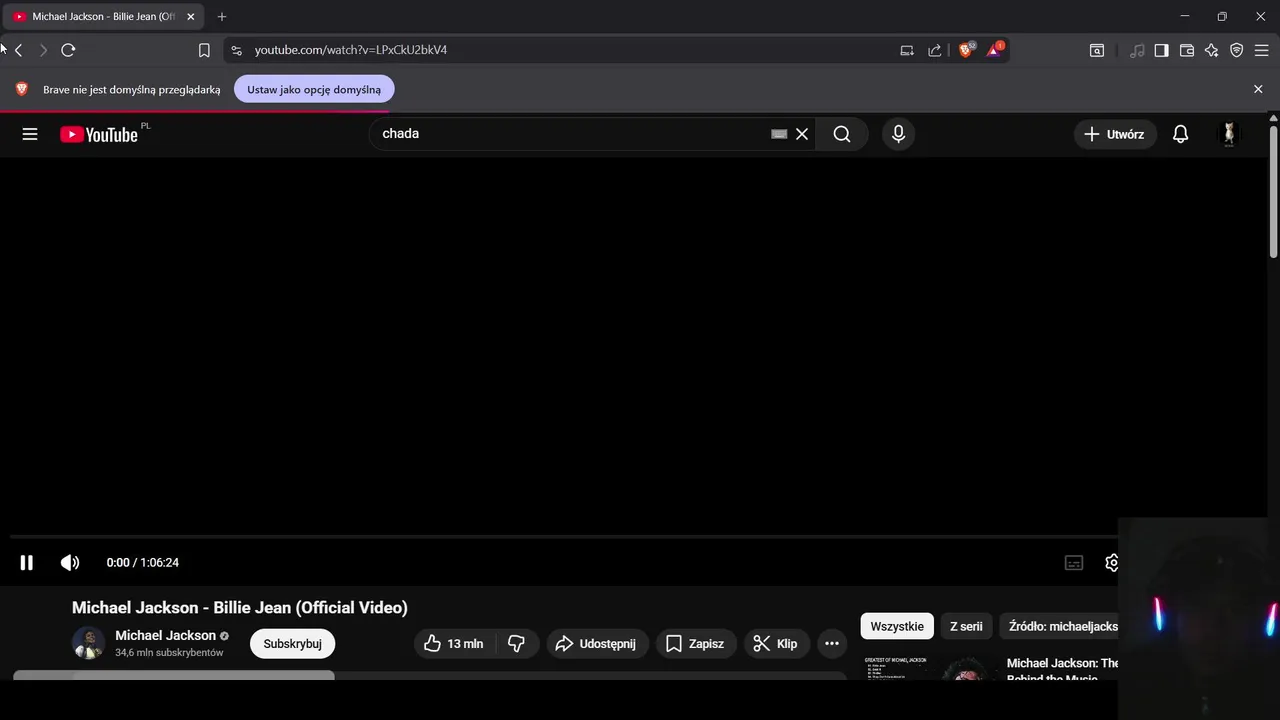The image size is (1280, 720).
Task: Open the YouTube guide hamburger menu
Action: [30, 134]
